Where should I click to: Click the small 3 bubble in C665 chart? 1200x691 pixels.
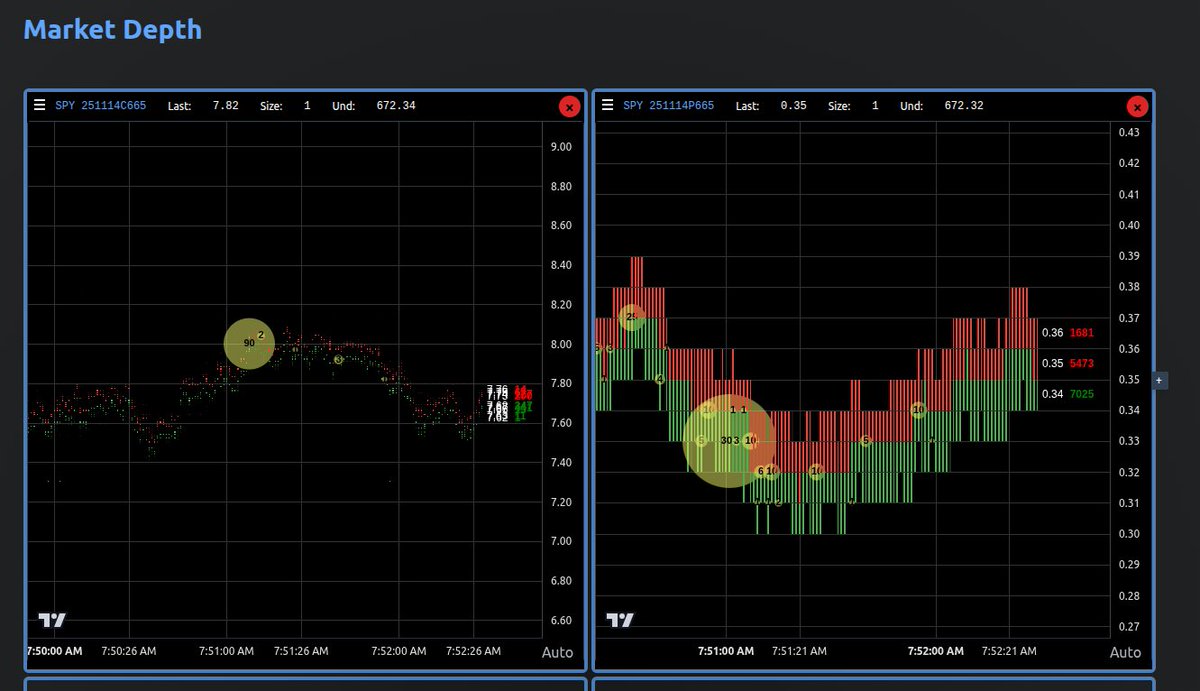[x=338, y=359]
